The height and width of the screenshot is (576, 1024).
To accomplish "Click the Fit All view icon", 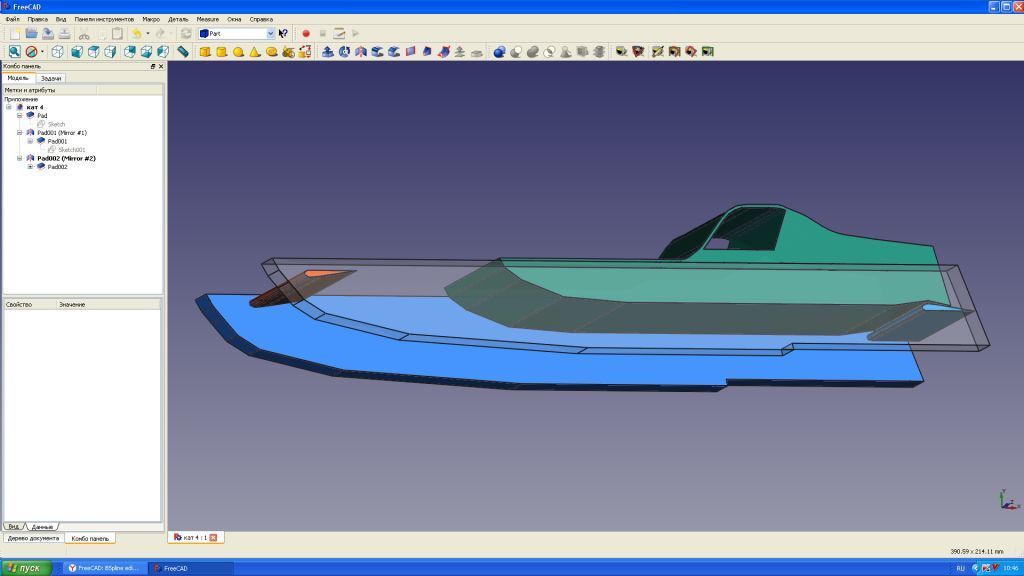I will (14, 51).
